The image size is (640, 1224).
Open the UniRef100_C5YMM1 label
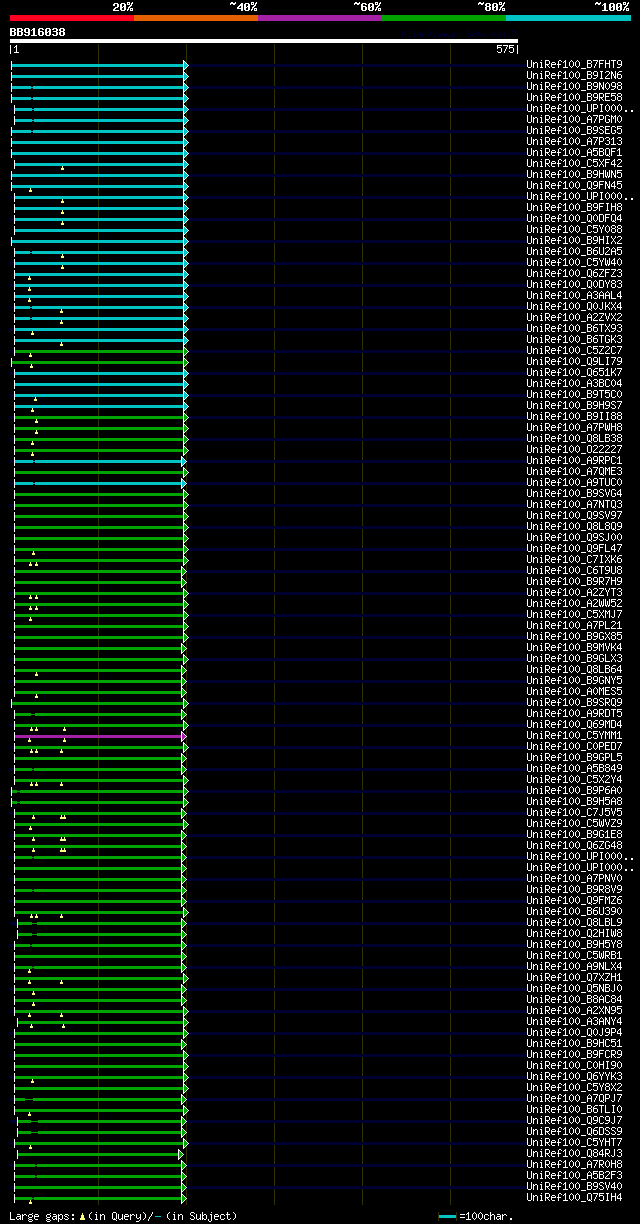tap(574, 736)
